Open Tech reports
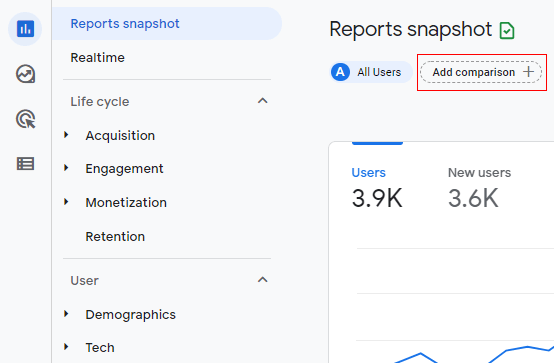Image resolution: width=554 pixels, height=363 pixels. pyautogui.click(x=100, y=347)
